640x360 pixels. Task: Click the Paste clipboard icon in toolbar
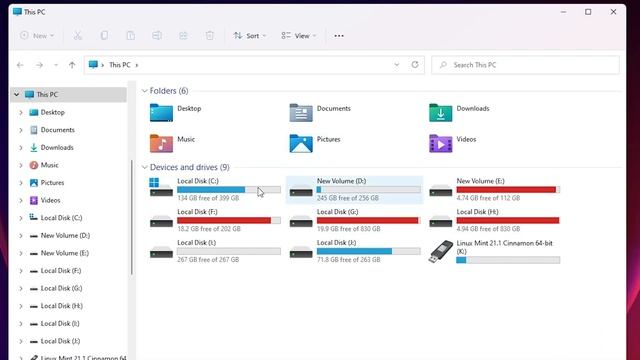[x=131, y=36]
